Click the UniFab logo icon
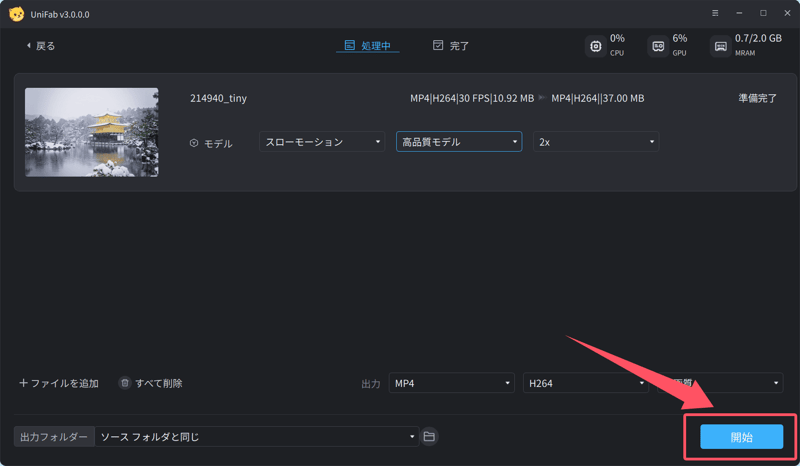The width and height of the screenshot is (800, 466). (x=16, y=13)
